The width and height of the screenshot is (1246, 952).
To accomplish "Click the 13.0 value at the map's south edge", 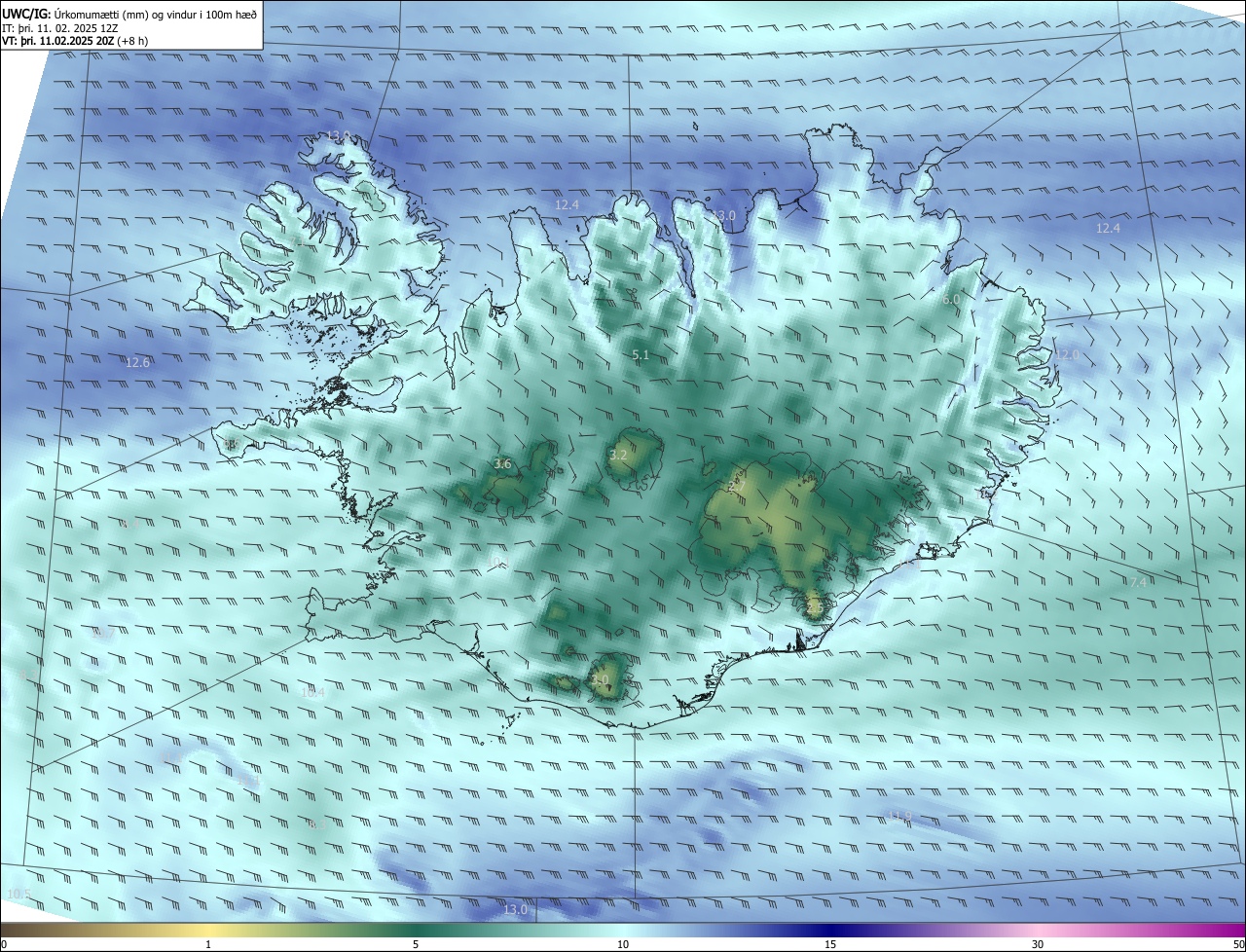I will pyautogui.click(x=515, y=909).
